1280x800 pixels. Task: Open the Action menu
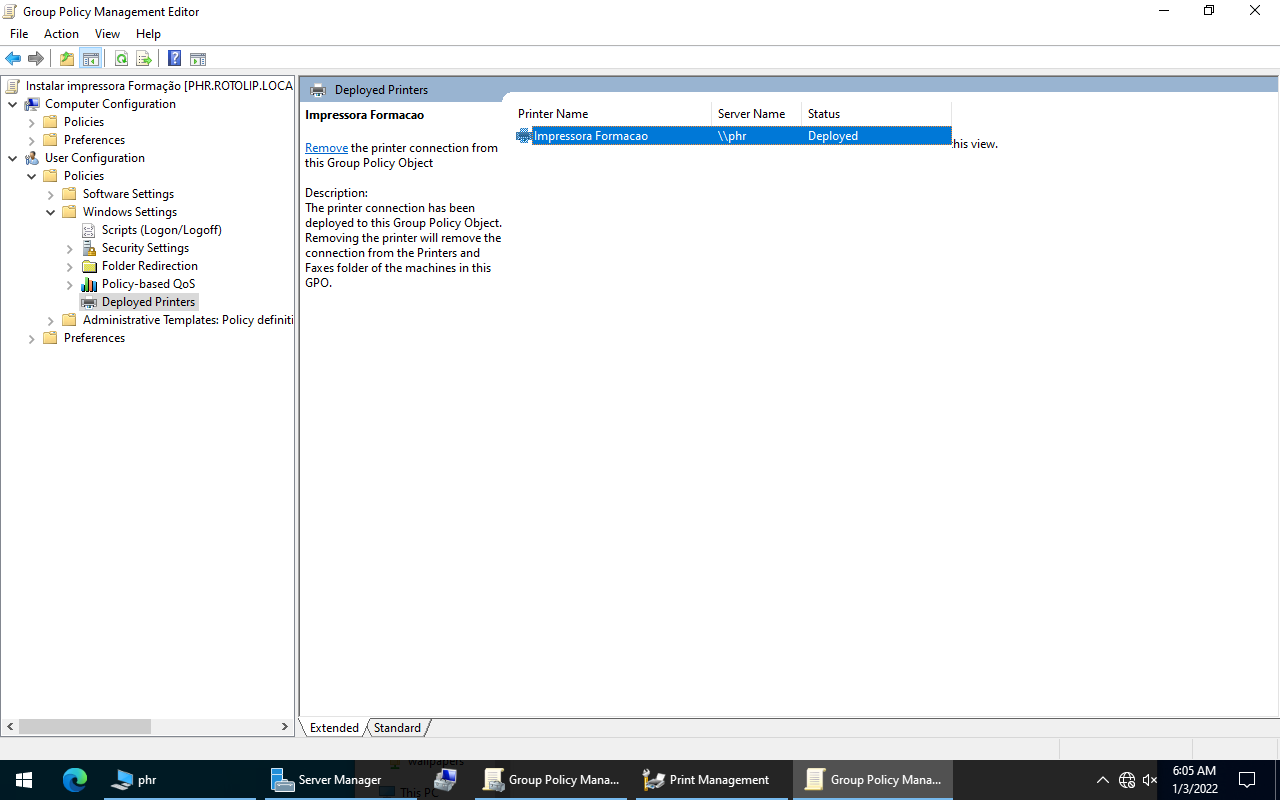pos(61,34)
